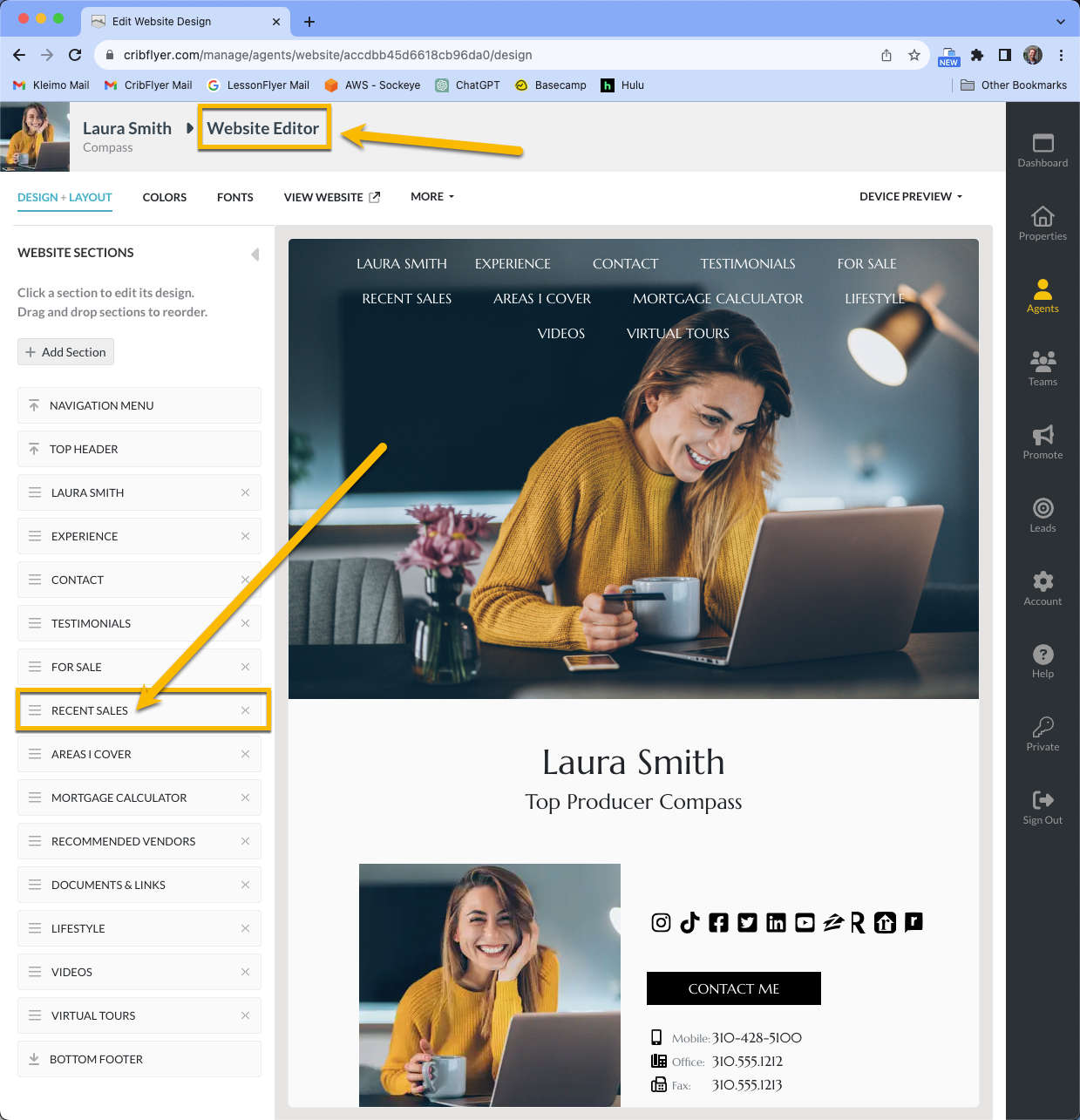Remove the MORTGAGE CALCULATOR section with X
1080x1120 pixels.
click(x=245, y=798)
